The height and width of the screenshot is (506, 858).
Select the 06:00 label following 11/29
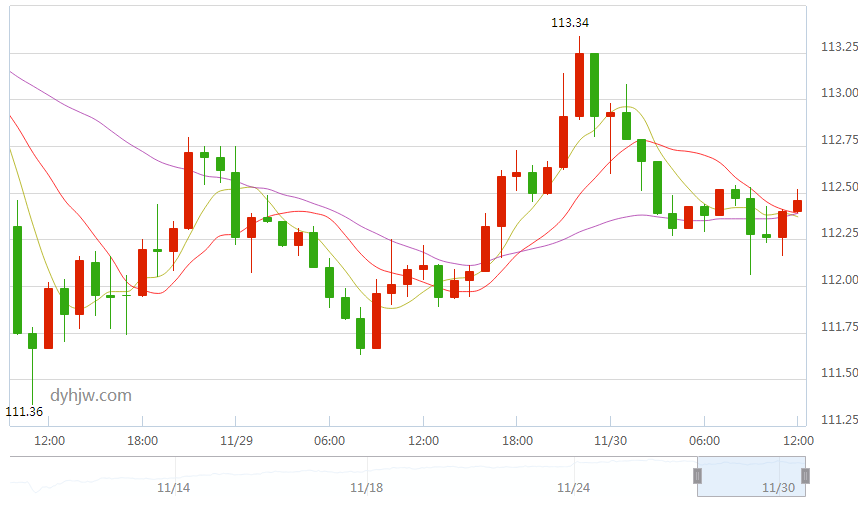tap(329, 440)
